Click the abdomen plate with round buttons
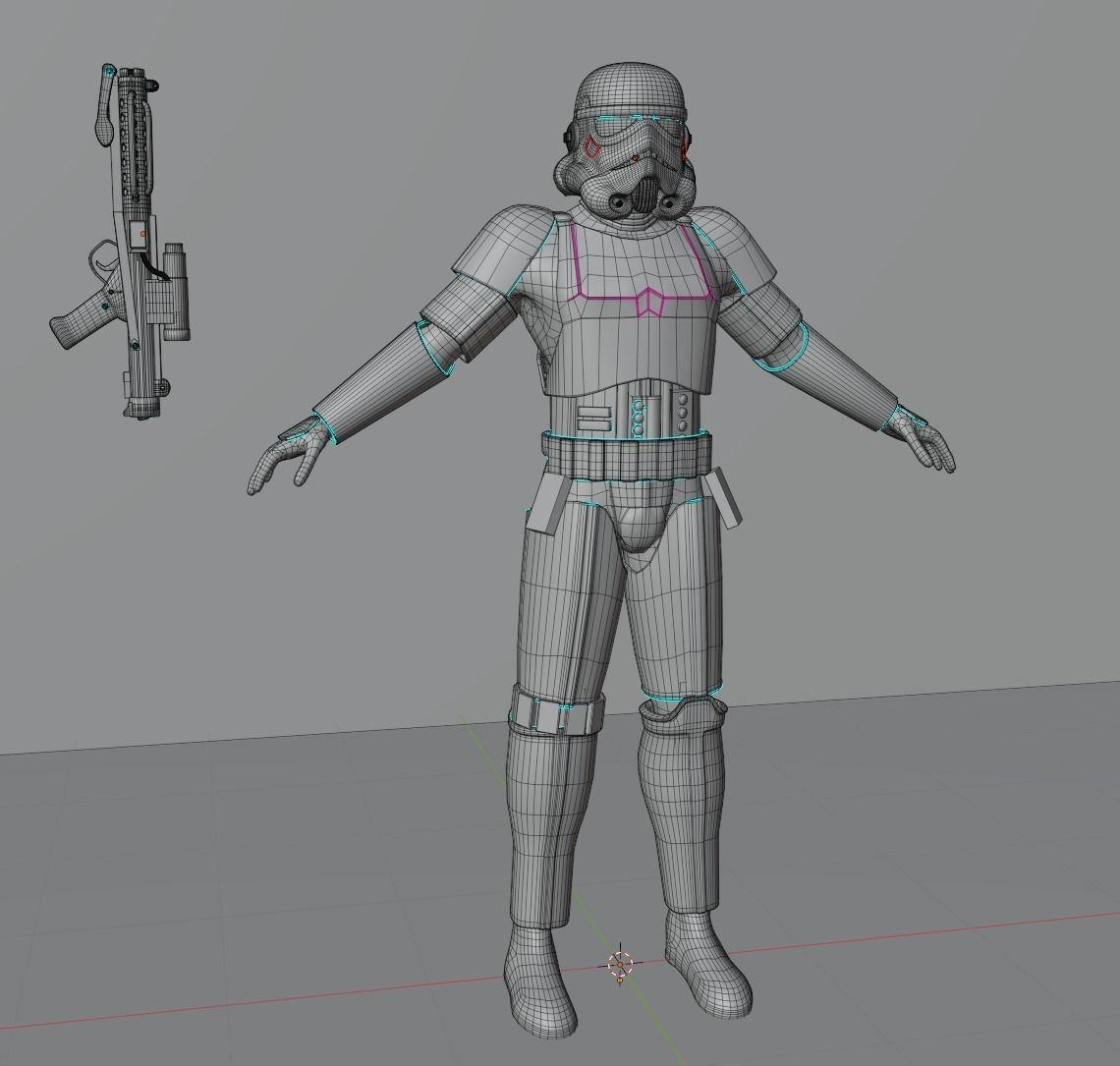Viewport: 1120px width, 1066px height. (x=627, y=411)
